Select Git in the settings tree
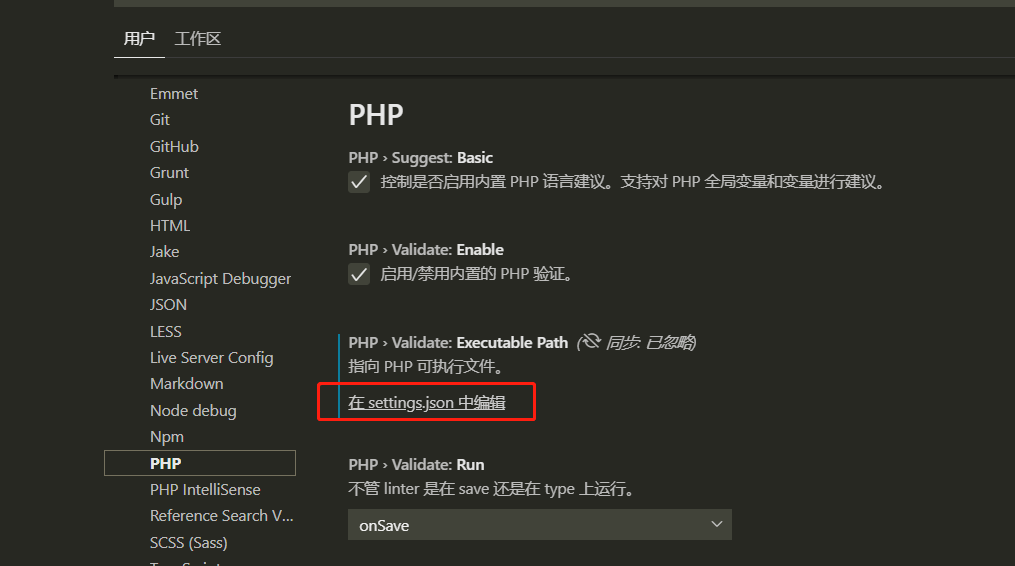This screenshot has width=1015, height=566. 160,120
